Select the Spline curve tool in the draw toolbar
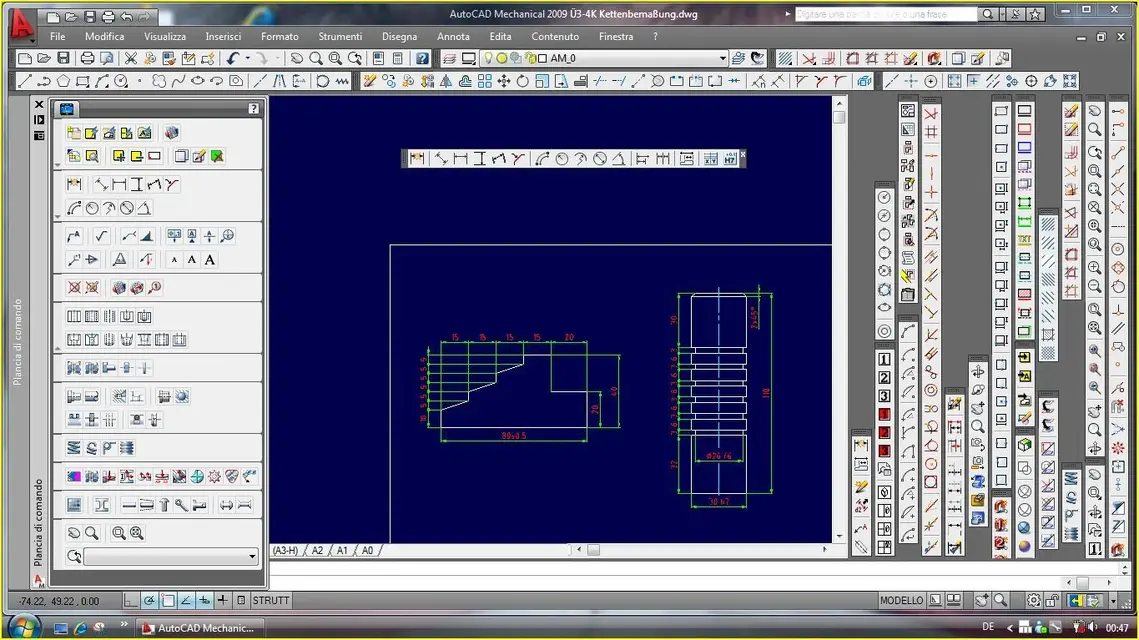 click(178, 81)
